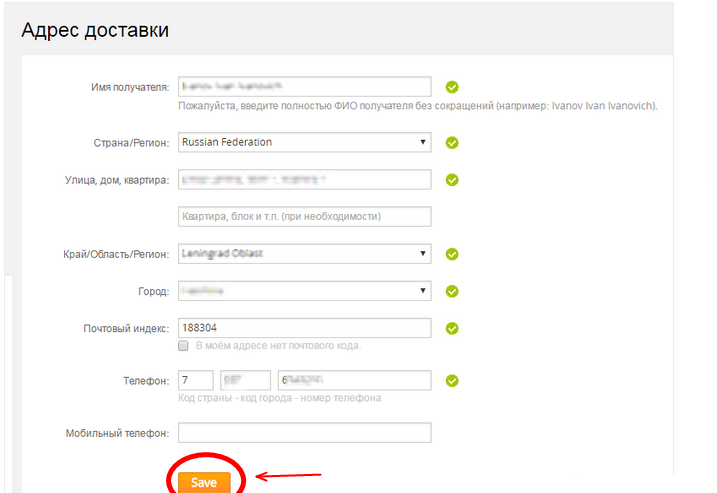The width and height of the screenshot is (717, 493).
Task: Click the green checkmark beside Телефон
Action: point(452,380)
